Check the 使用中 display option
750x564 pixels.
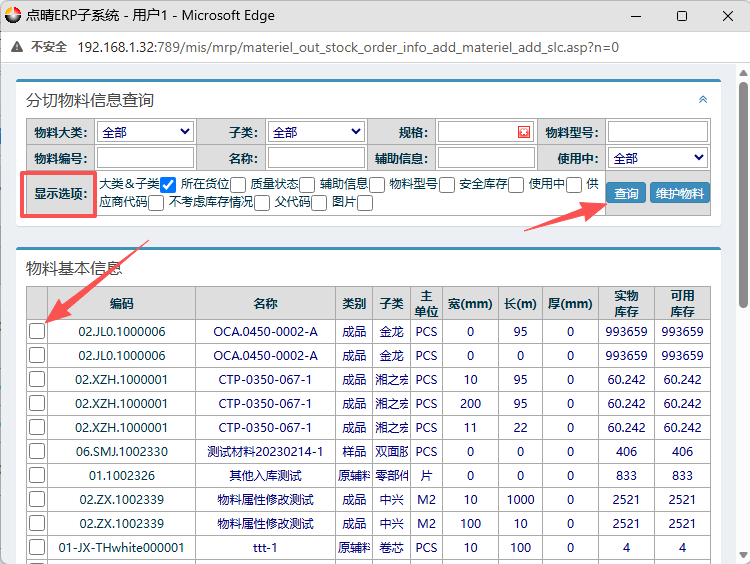(574, 185)
